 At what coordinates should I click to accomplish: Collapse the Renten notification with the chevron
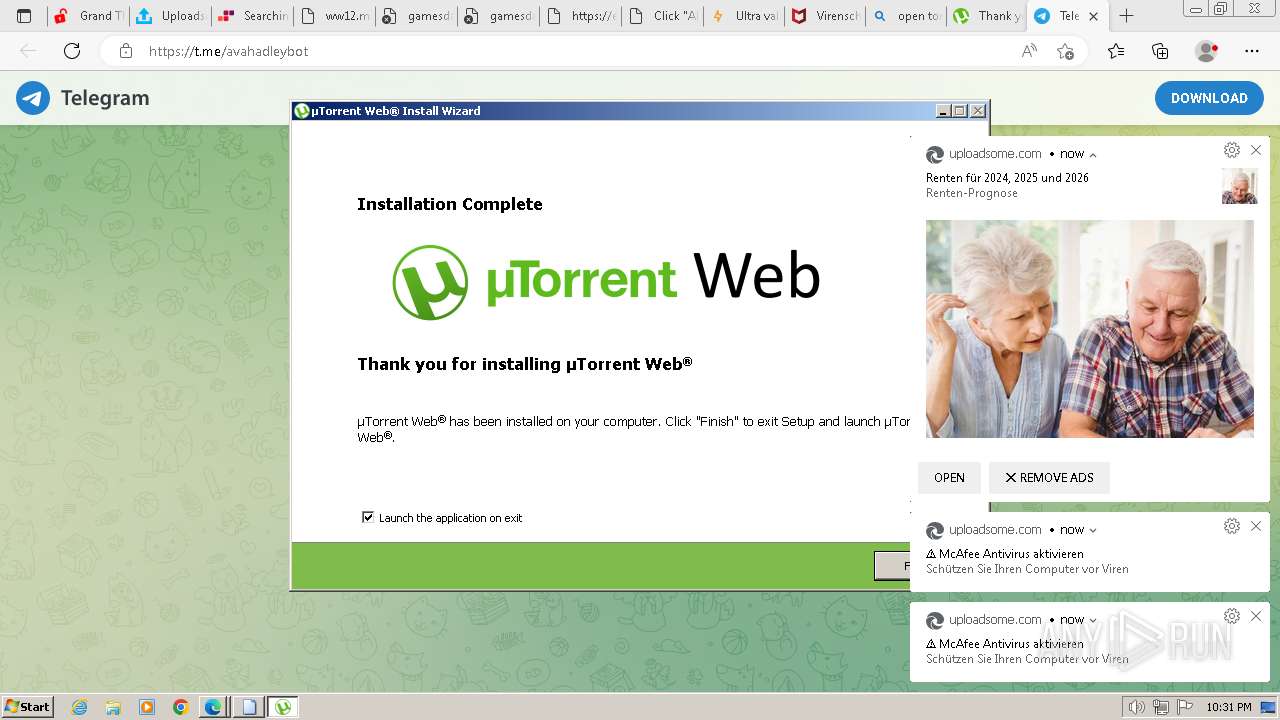point(1093,155)
